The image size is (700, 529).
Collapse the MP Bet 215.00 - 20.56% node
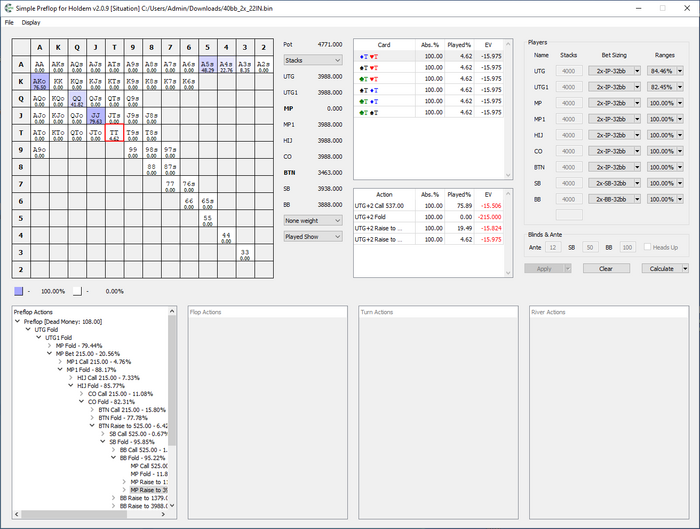[x=50, y=354]
